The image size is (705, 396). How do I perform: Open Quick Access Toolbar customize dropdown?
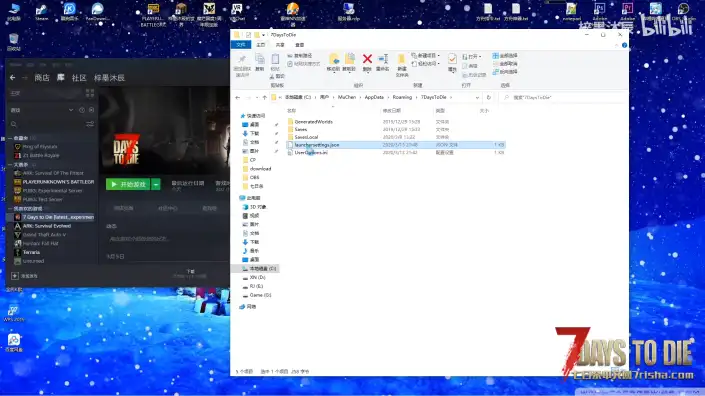point(263,35)
